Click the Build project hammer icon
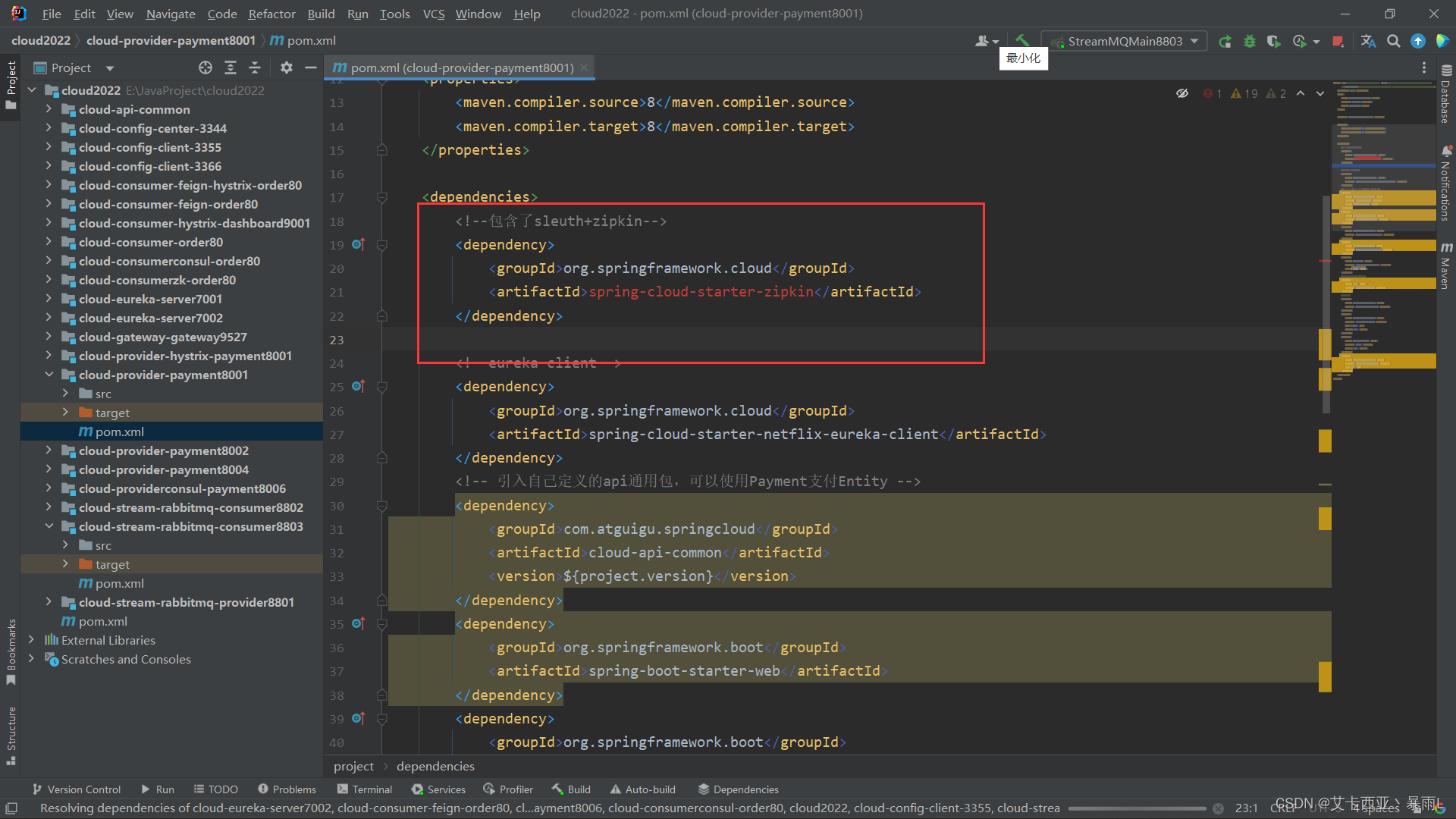Viewport: 1456px width, 819px height. (1022, 41)
